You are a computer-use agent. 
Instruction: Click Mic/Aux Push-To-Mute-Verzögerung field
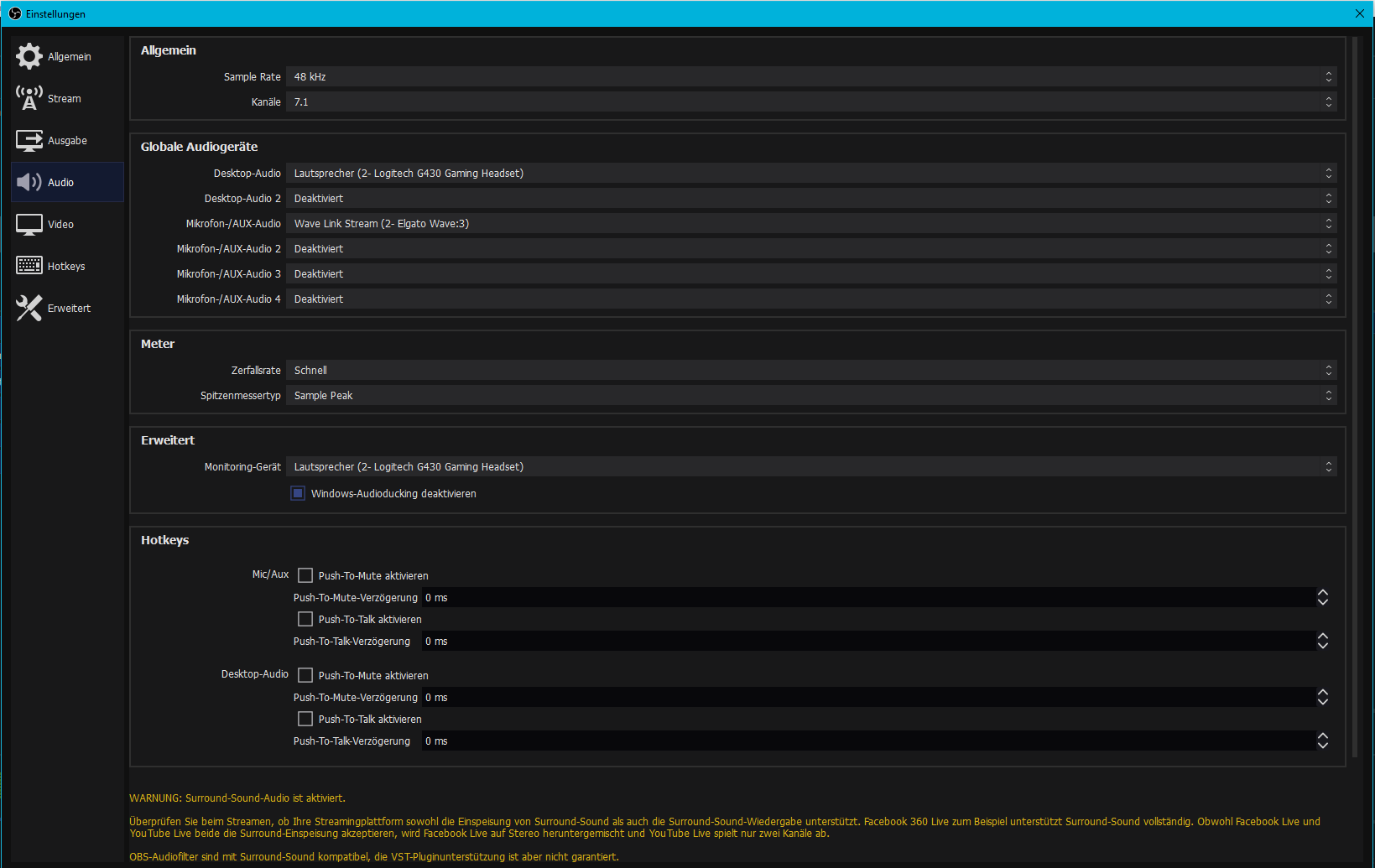(868, 597)
